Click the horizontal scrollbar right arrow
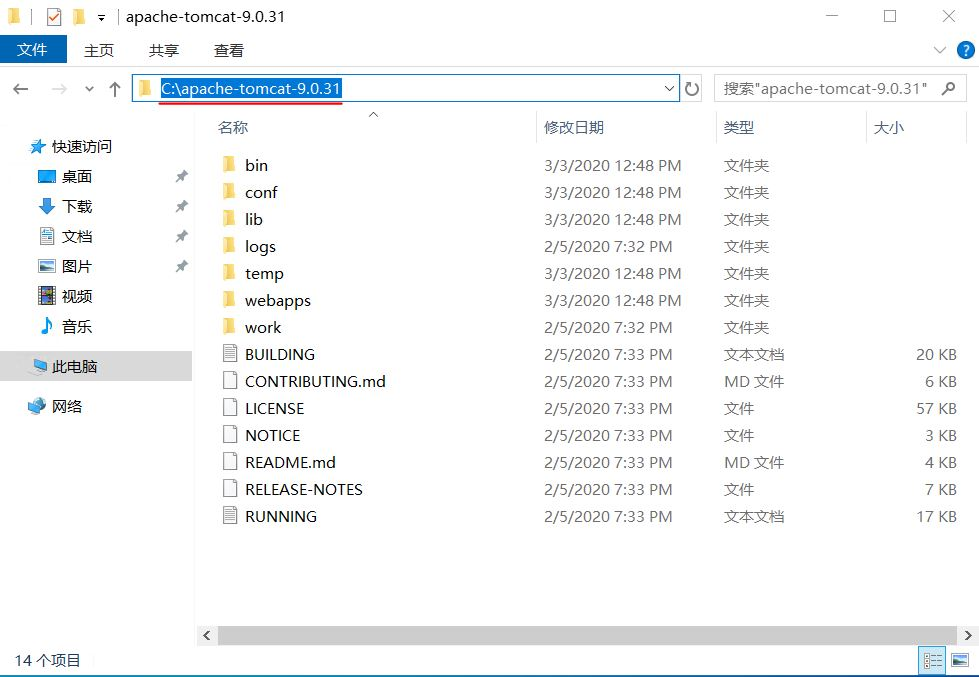This screenshot has height=677, width=979. (x=968, y=636)
